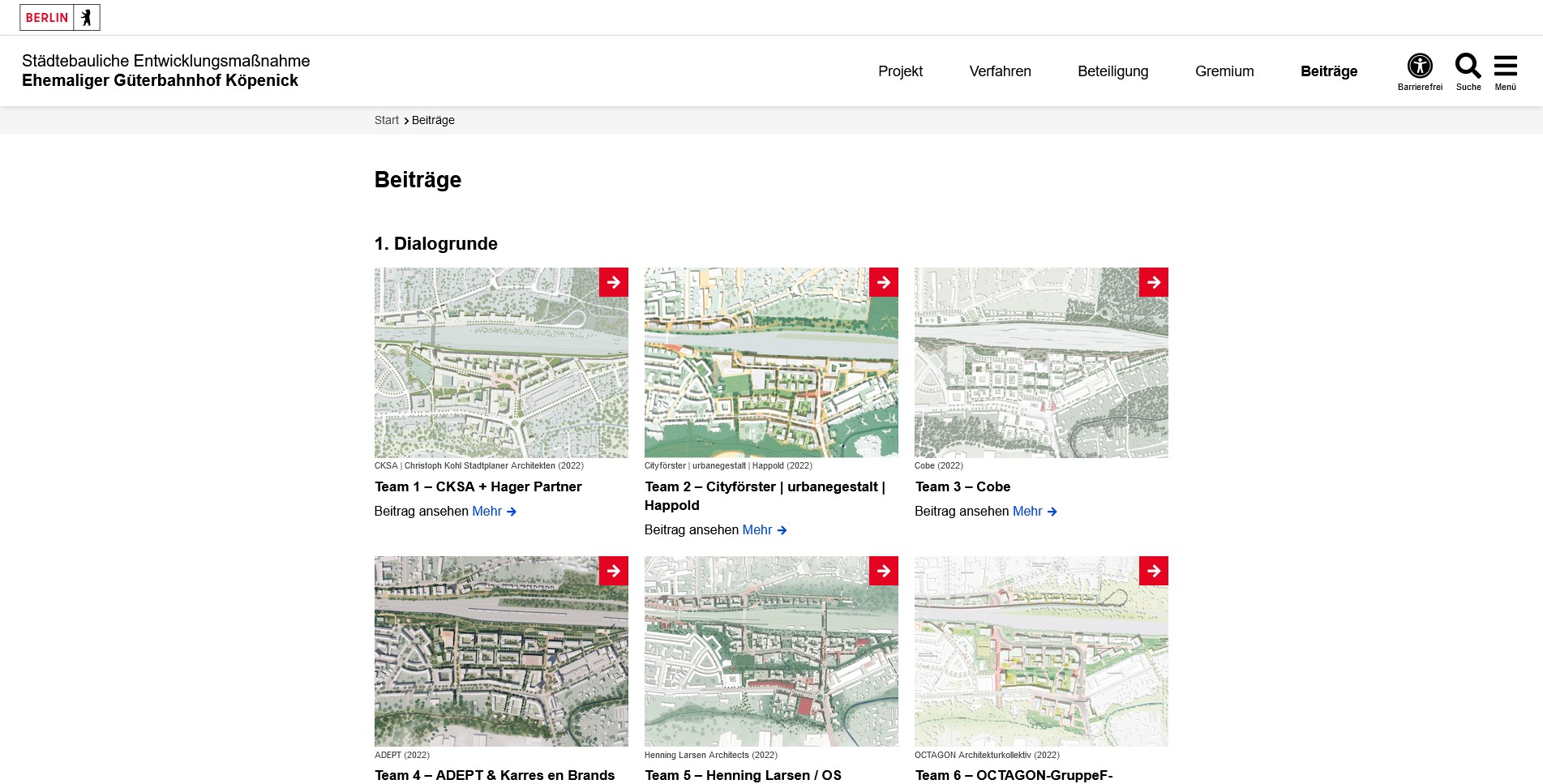The height and width of the screenshot is (784, 1543).
Task: Open the Team 4 ADEPT map thumbnail
Action: [x=486, y=657]
